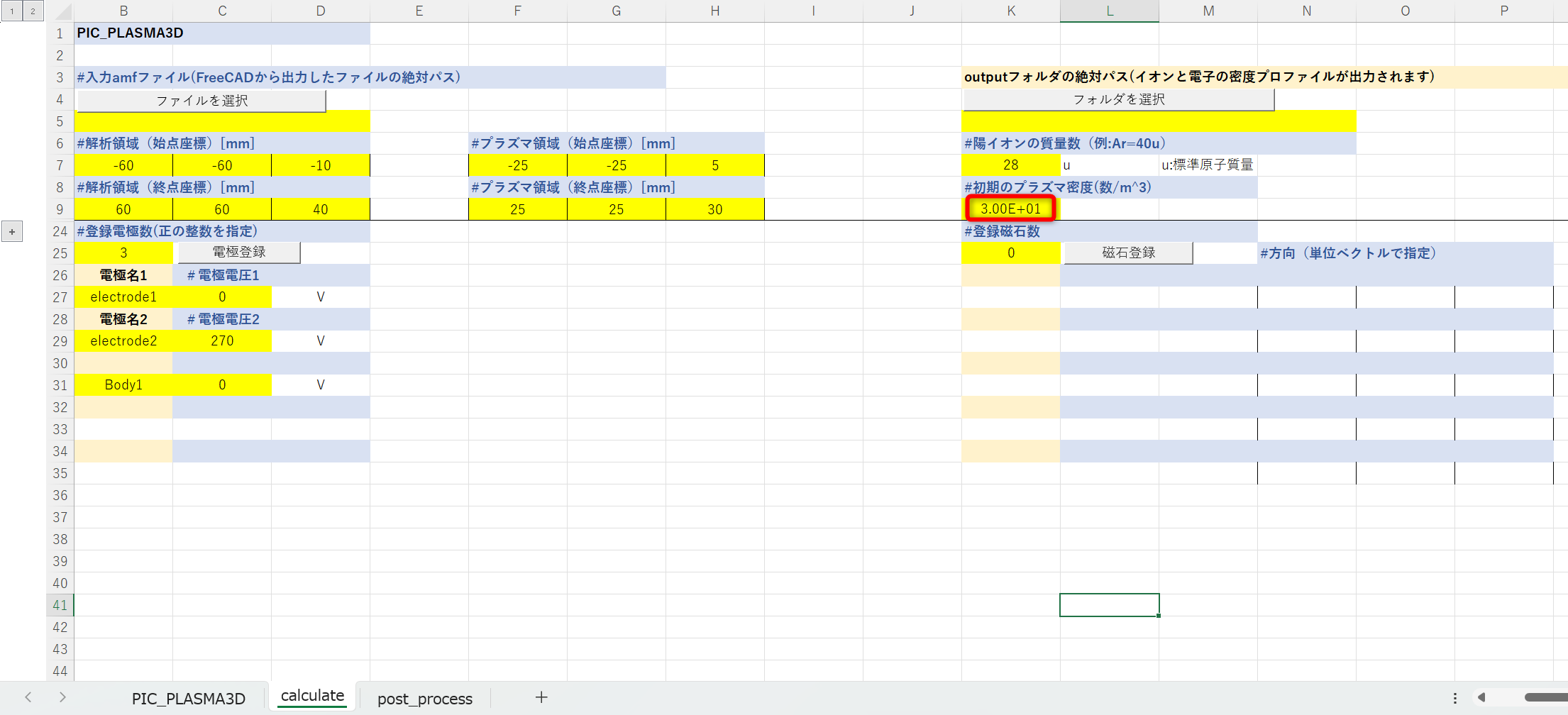This screenshot has width=1568, height=715.
Task: Select column K header
Action: click(x=1011, y=11)
